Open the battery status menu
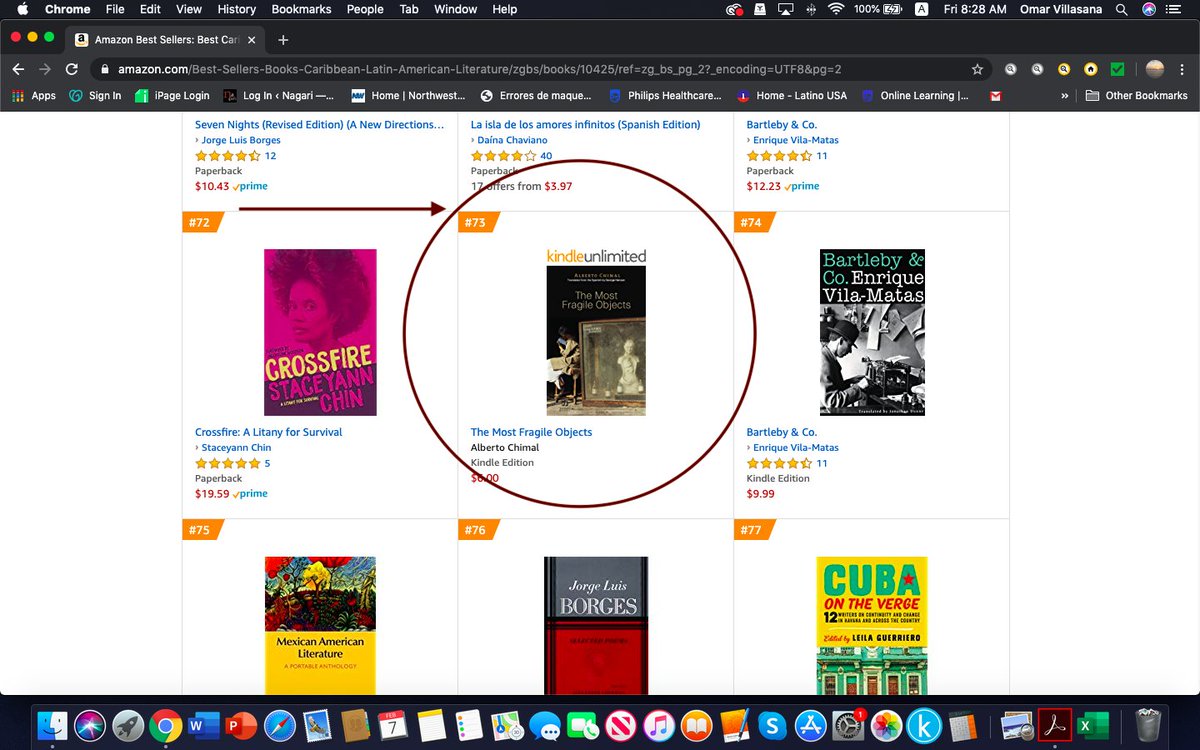The image size is (1200, 750). (877, 9)
